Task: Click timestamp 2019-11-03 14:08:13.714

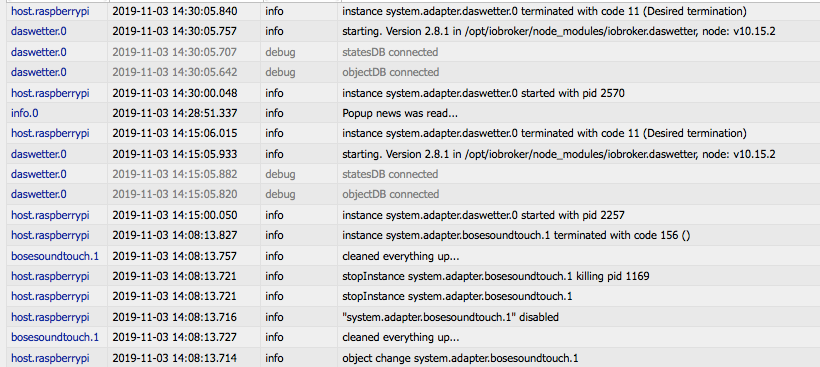Action: click(175, 358)
